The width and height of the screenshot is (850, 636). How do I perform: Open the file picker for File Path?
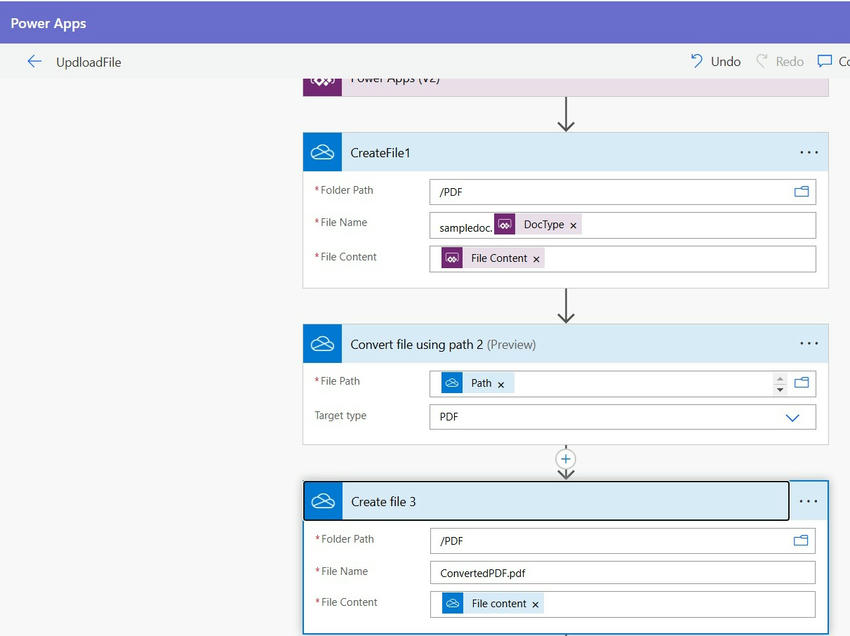coord(801,383)
